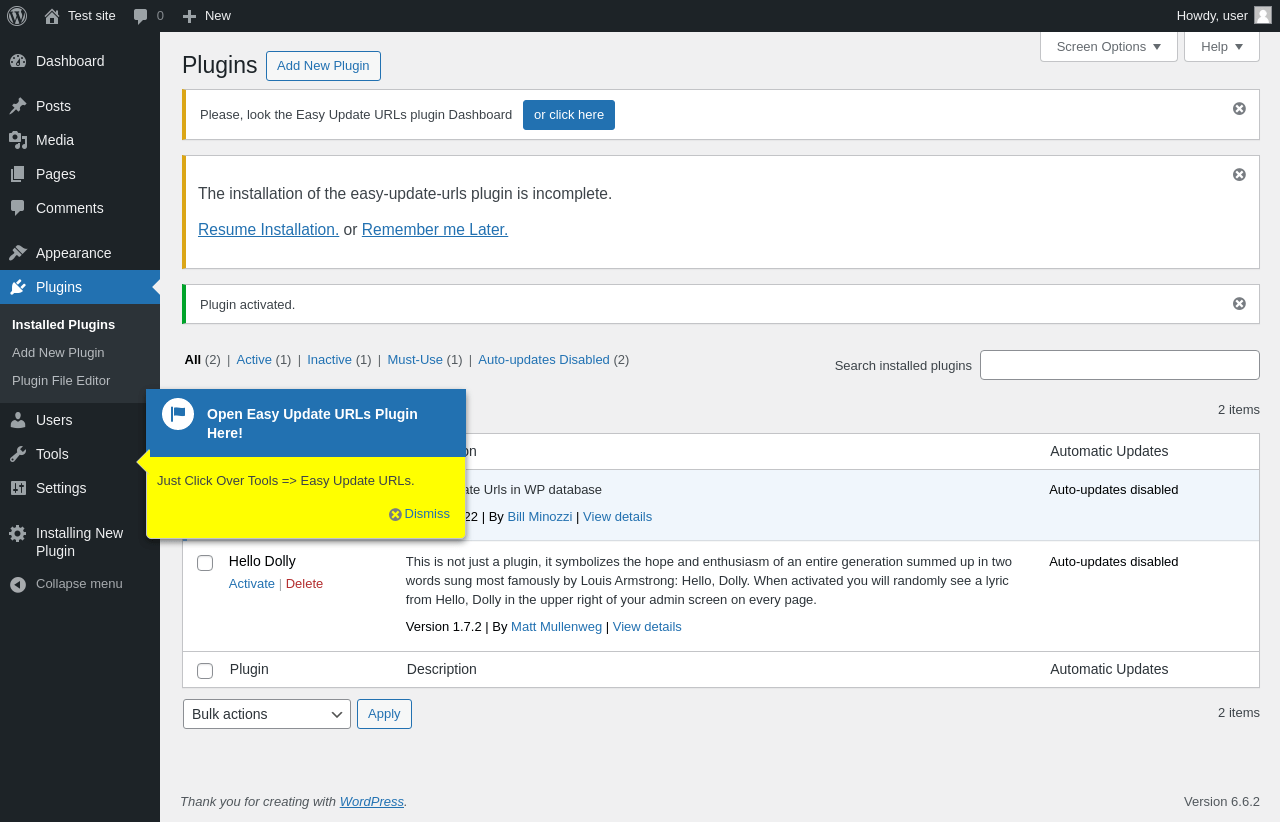This screenshot has height=822, width=1280.
Task: Go to Dashboard menu item
Action: [x=80, y=61]
